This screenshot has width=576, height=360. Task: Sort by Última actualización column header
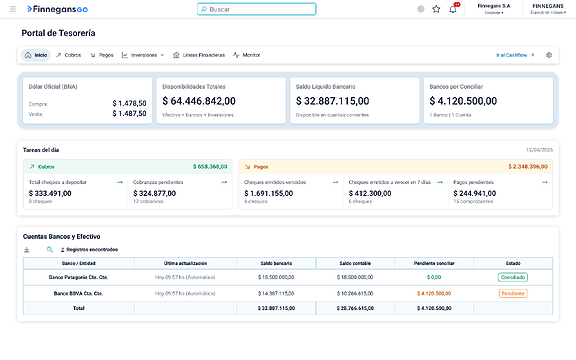[x=185, y=263]
